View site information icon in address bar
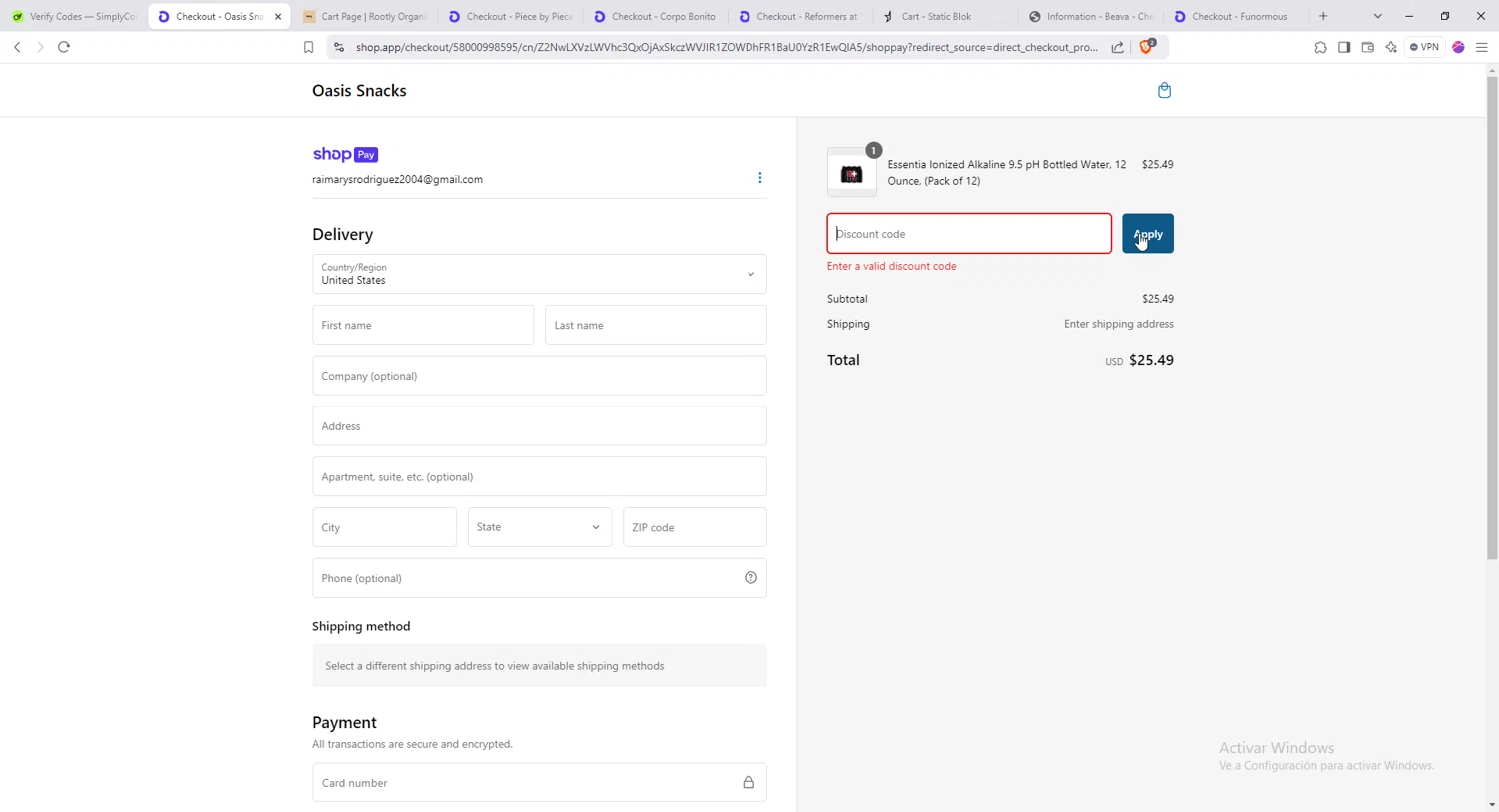The width and height of the screenshot is (1499, 812). click(x=339, y=47)
